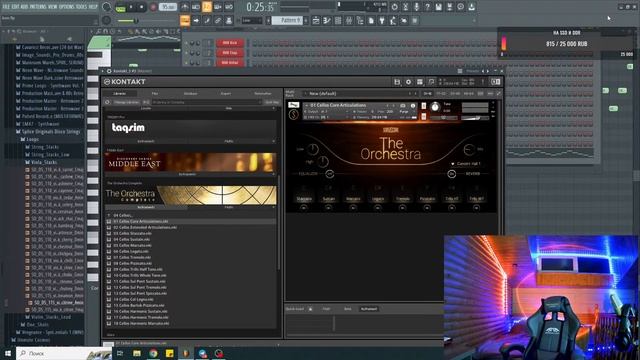This screenshot has width=640, height=360.
Task: Switch to FL Studio taskbar icon
Action: click(x=186, y=353)
